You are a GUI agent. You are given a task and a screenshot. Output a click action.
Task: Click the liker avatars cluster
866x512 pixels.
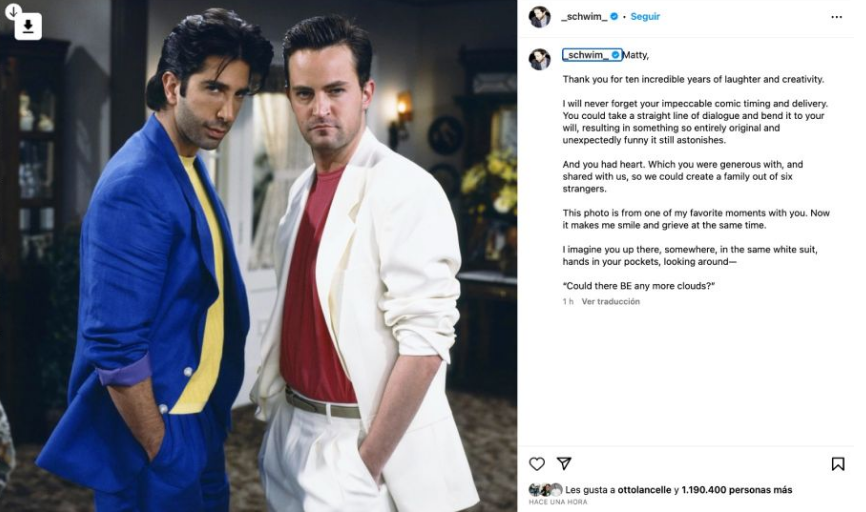[545, 490]
